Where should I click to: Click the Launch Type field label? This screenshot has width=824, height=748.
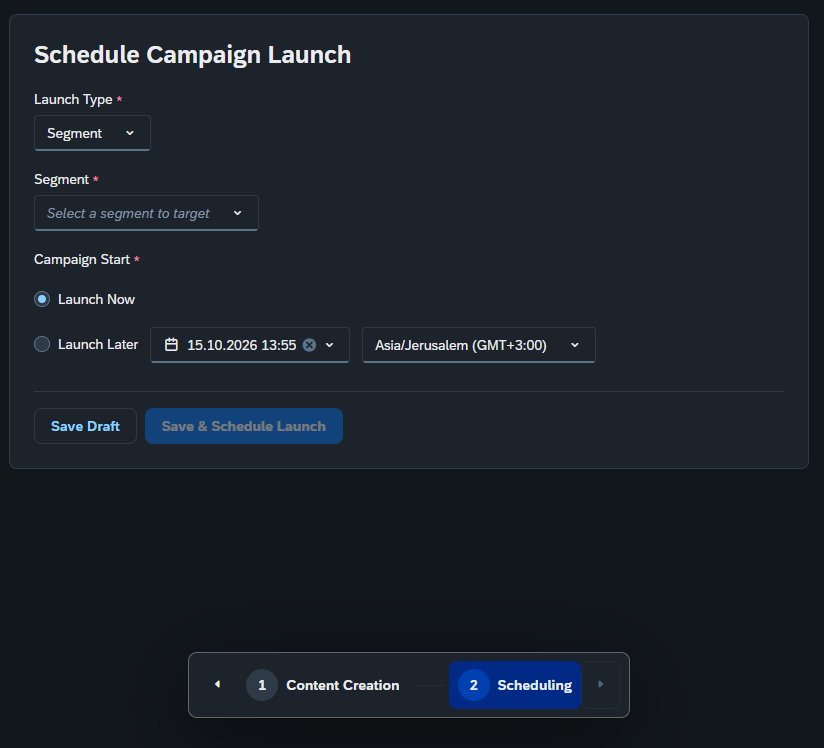pyautogui.click(x=73, y=99)
